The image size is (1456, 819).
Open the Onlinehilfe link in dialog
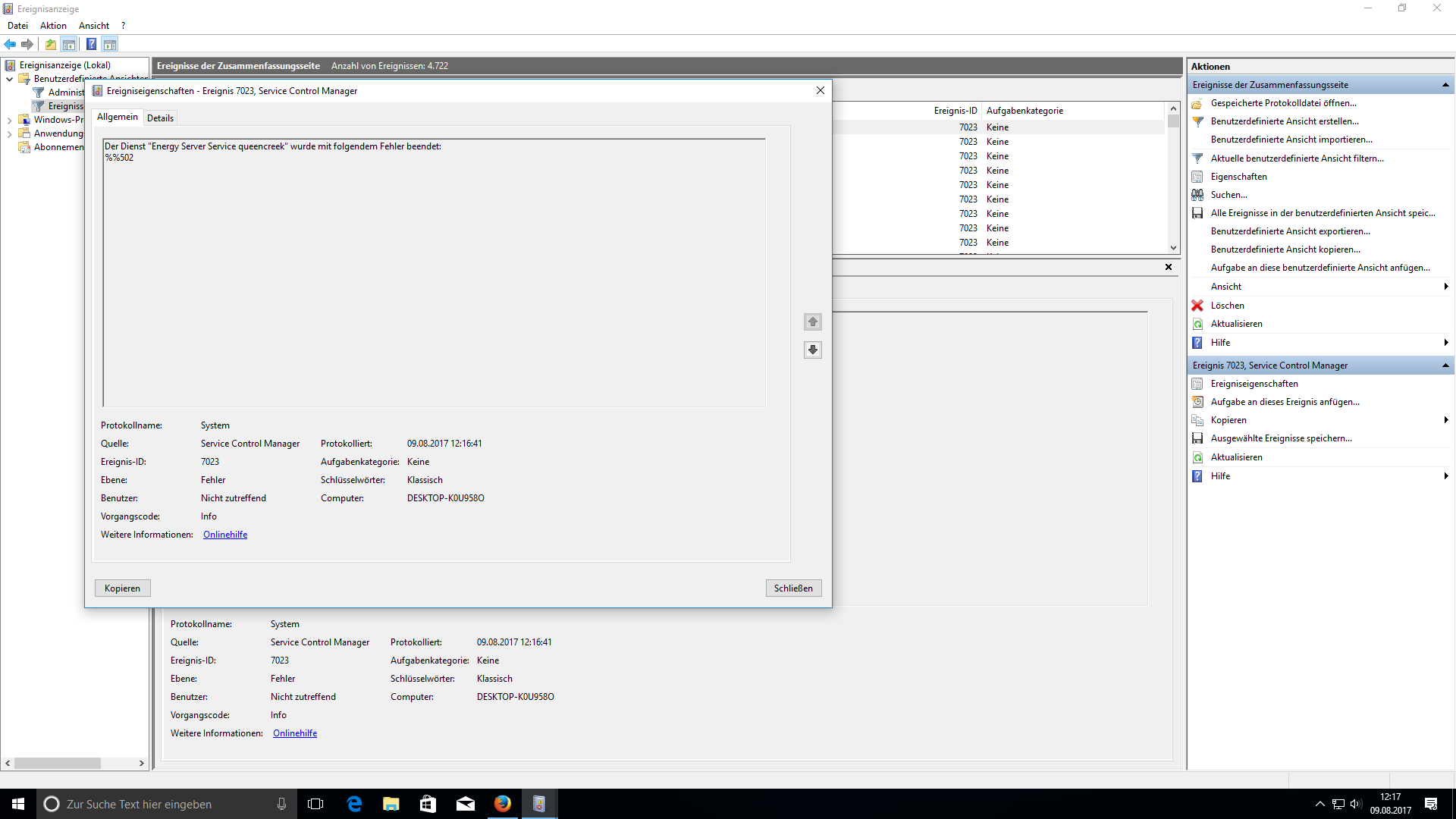click(x=225, y=535)
